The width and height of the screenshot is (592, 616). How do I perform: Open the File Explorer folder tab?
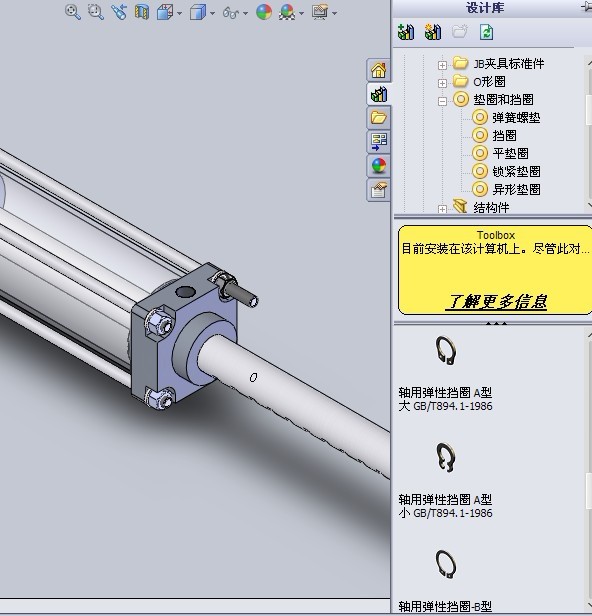[x=378, y=117]
